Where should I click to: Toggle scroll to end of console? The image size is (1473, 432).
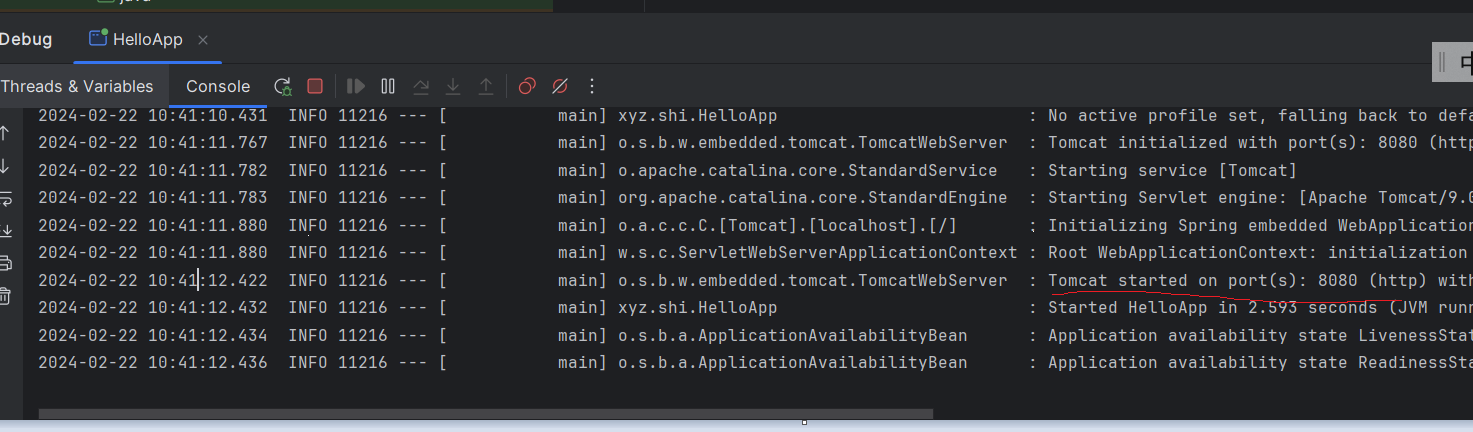(5, 231)
